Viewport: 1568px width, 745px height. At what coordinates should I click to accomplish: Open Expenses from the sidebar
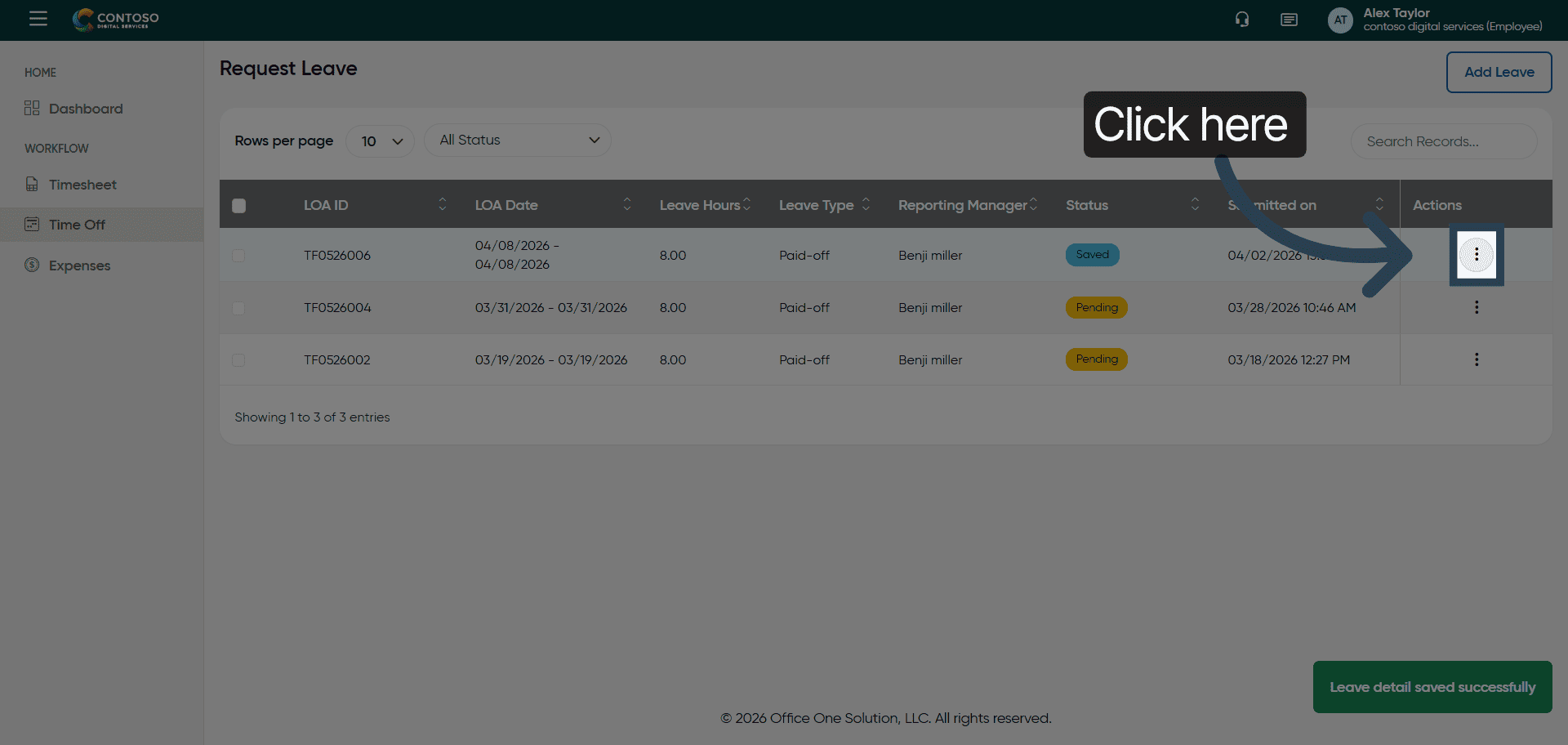79,265
